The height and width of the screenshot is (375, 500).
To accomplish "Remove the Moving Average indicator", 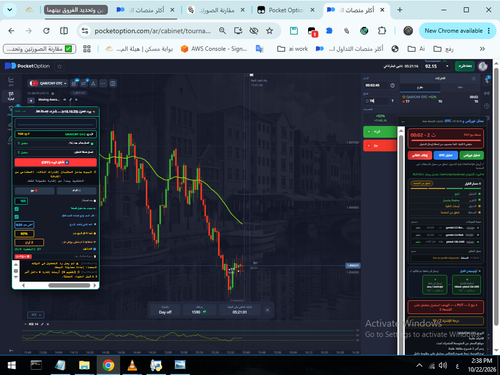I will [76, 100].
